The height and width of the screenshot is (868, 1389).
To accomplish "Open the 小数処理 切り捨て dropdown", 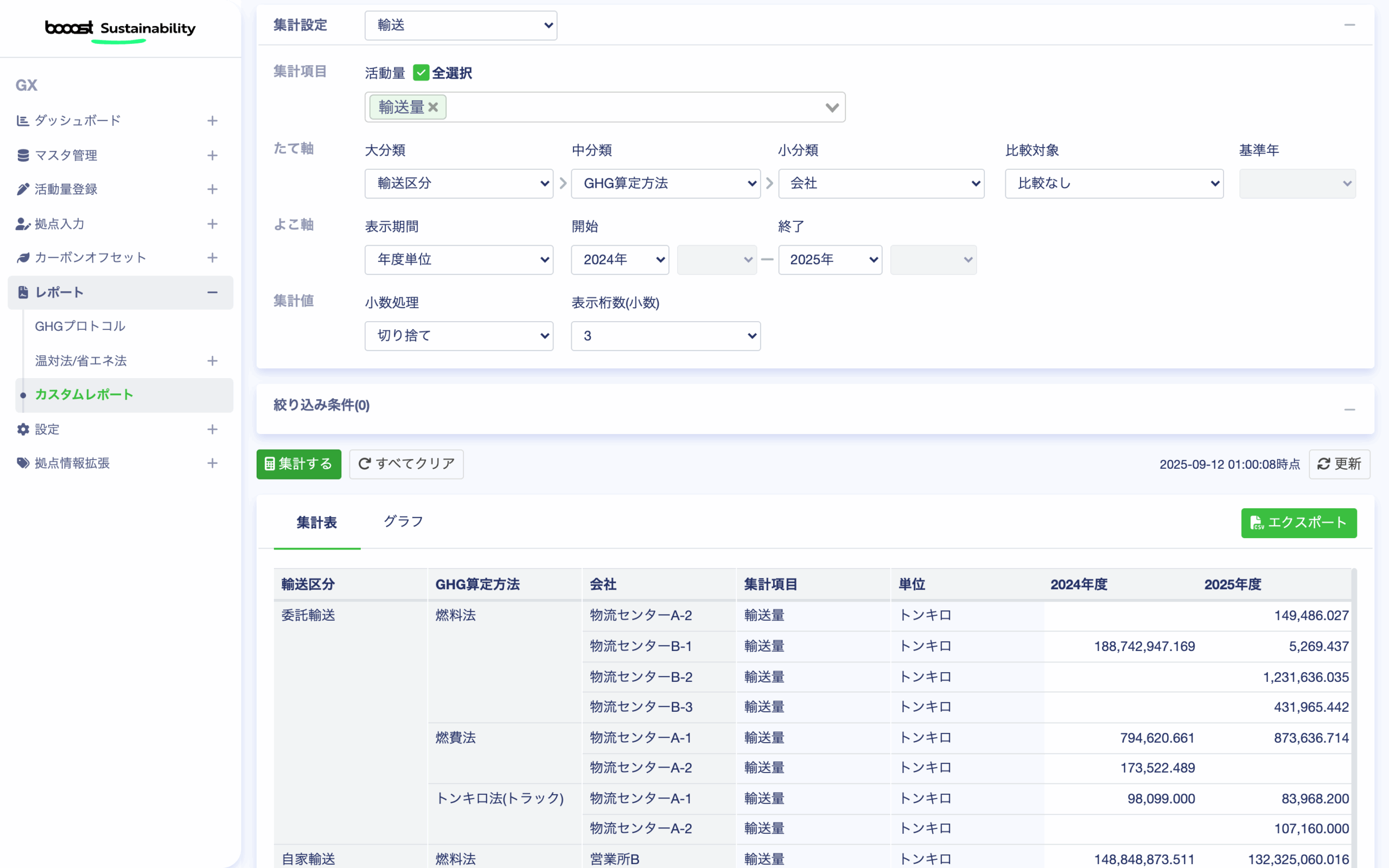I will (x=458, y=336).
